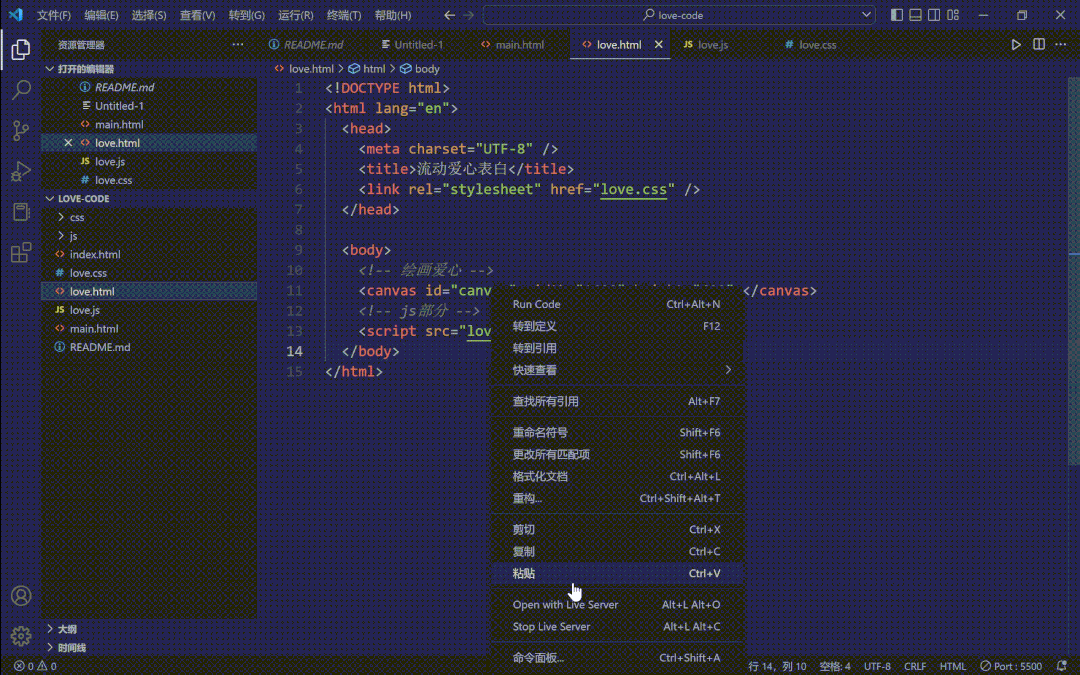
Task: Close love.html in open editors list
Action: (x=68, y=143)
